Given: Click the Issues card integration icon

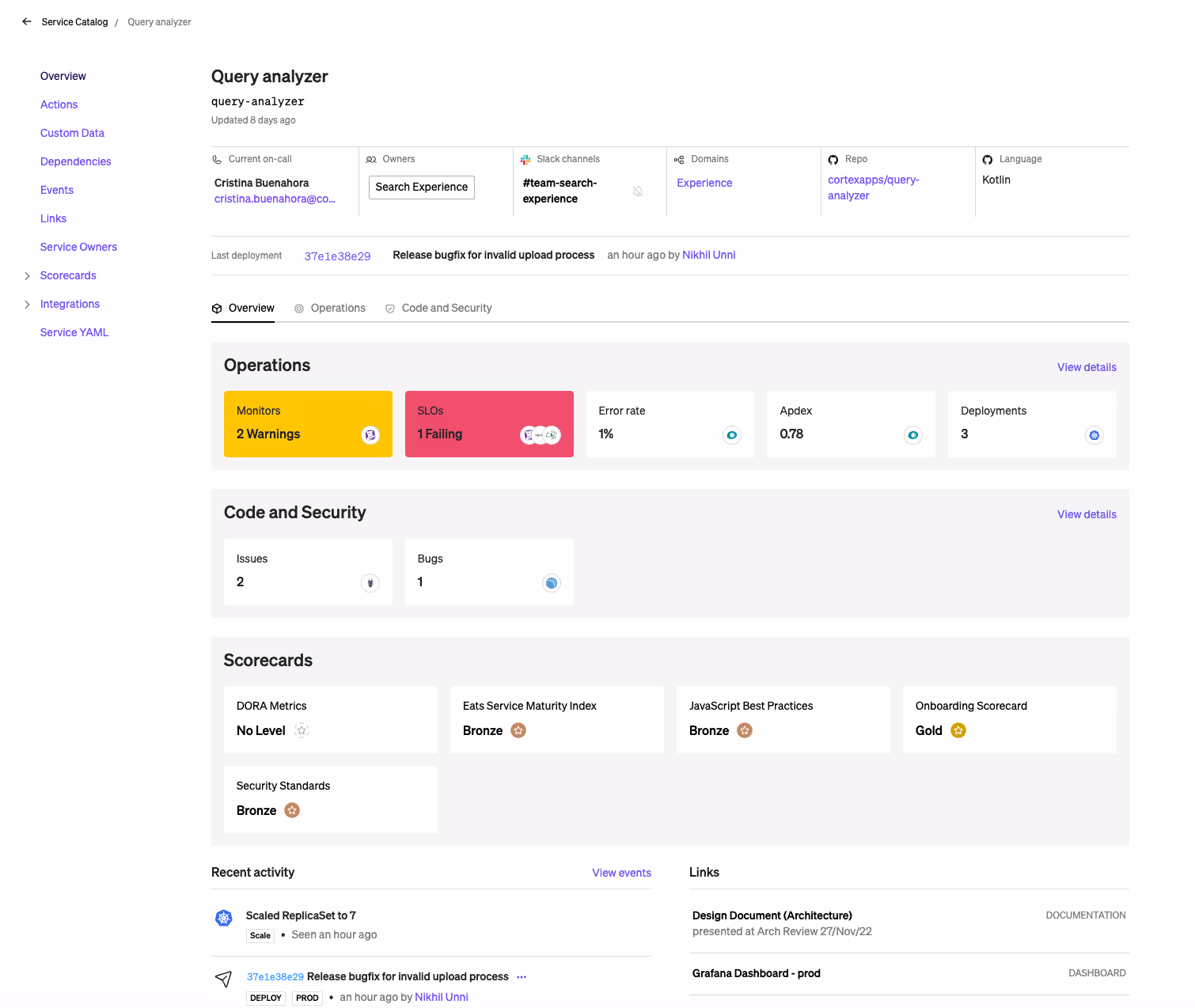Looking at the screenshot, I should tap(370, 583).
